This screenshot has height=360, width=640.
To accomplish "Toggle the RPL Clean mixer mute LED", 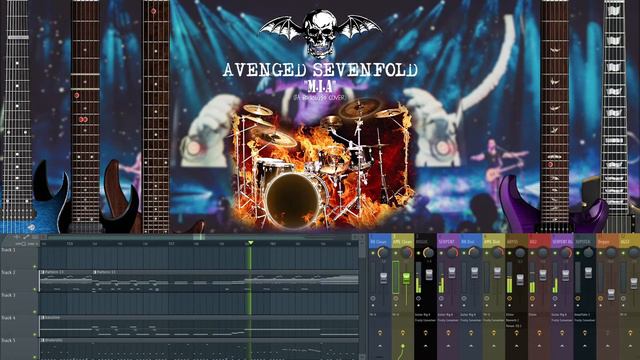I will pyautogui.click(x=396, y=253).
